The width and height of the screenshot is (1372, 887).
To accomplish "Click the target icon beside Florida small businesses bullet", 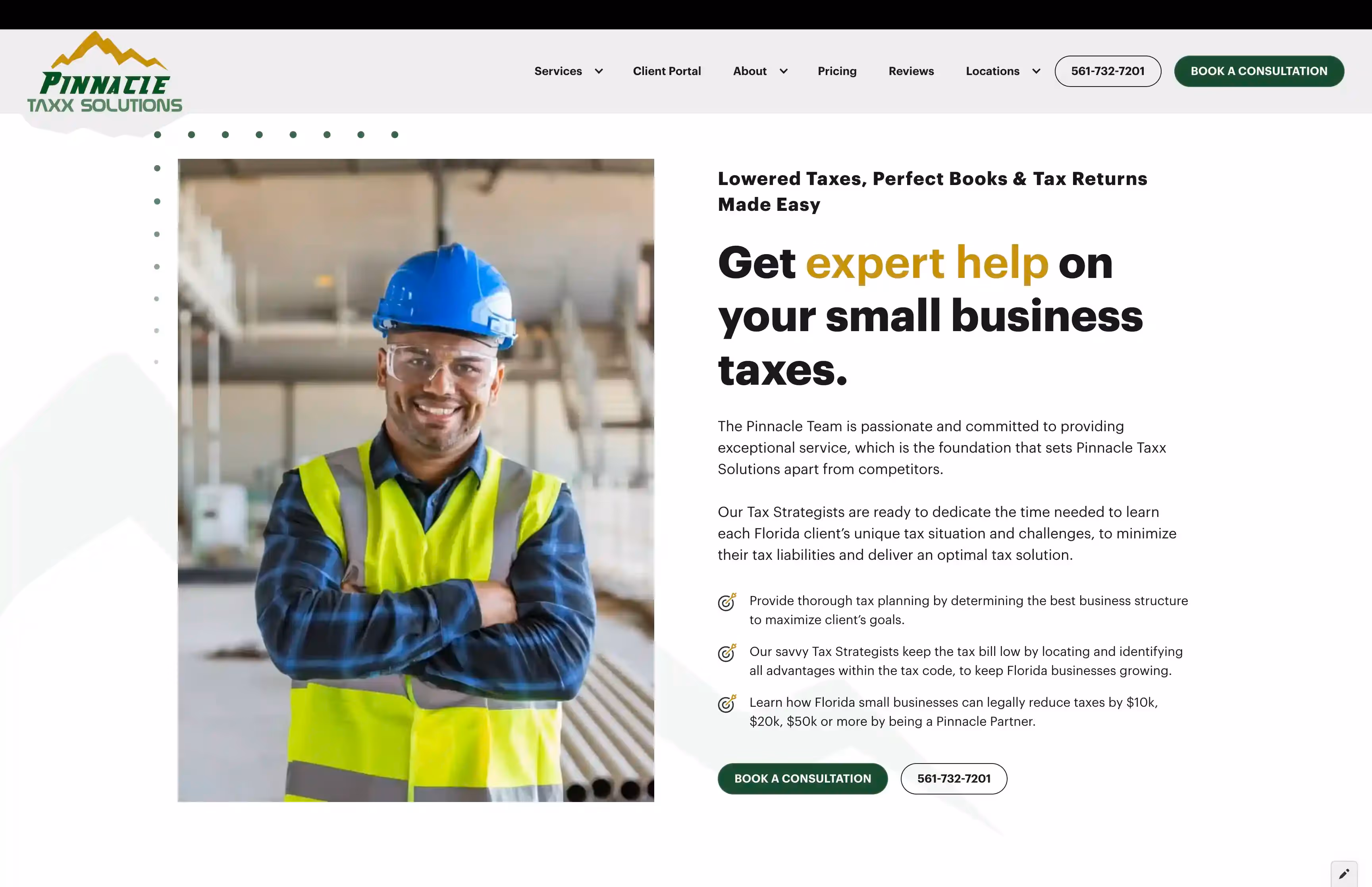I will [726, 703].
